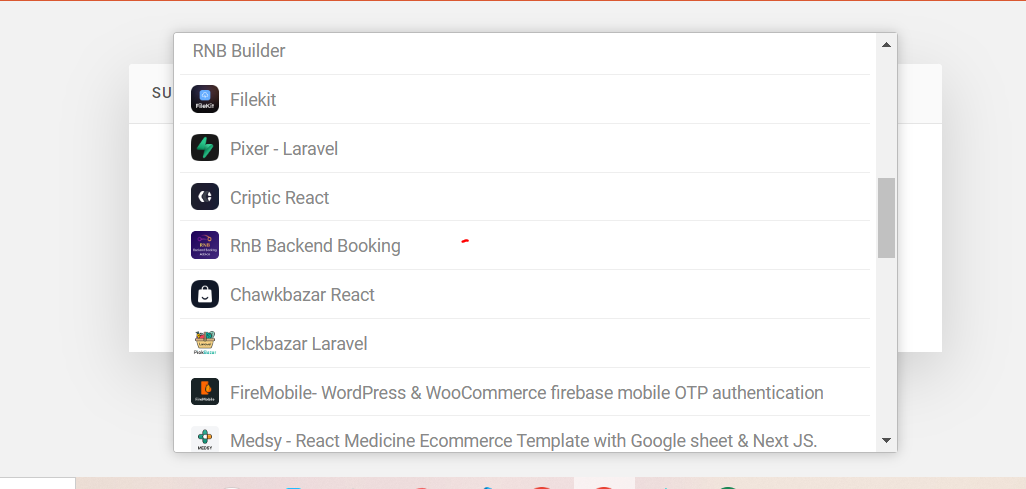Image resolution: width=1026 pixels, height=489 pixels.
Task: Click the scrollbar up arrow
Action: pos(887,45)
